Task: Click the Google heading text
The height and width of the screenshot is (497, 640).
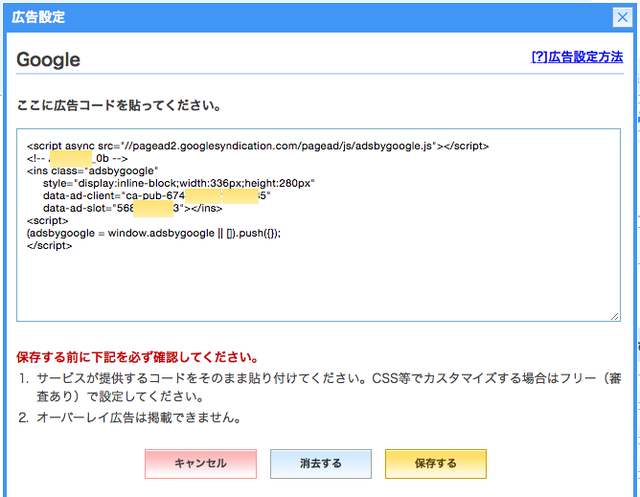Action: 48,60
